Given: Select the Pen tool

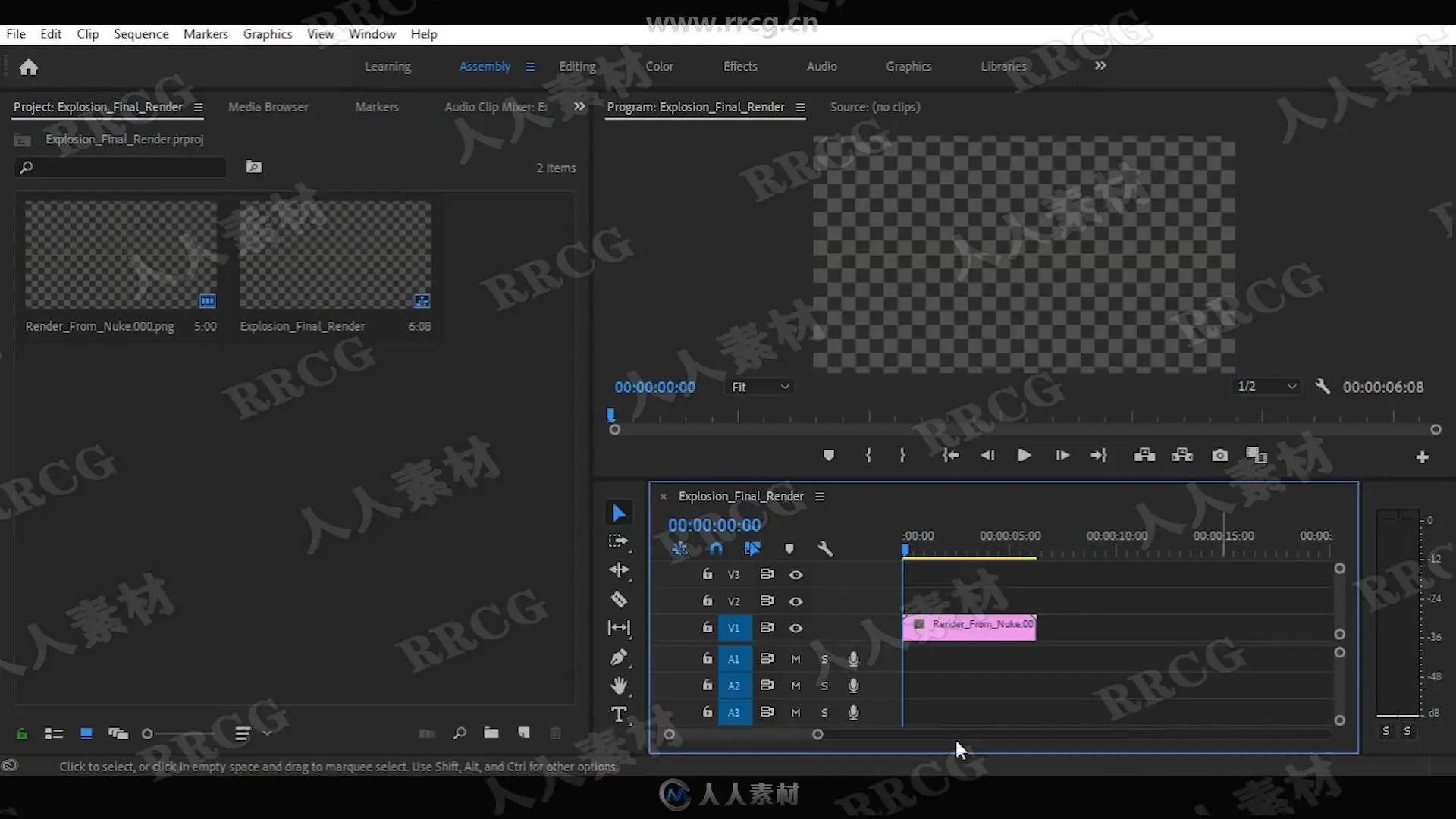Looking at the screenshot, I should tap(619, 657).
